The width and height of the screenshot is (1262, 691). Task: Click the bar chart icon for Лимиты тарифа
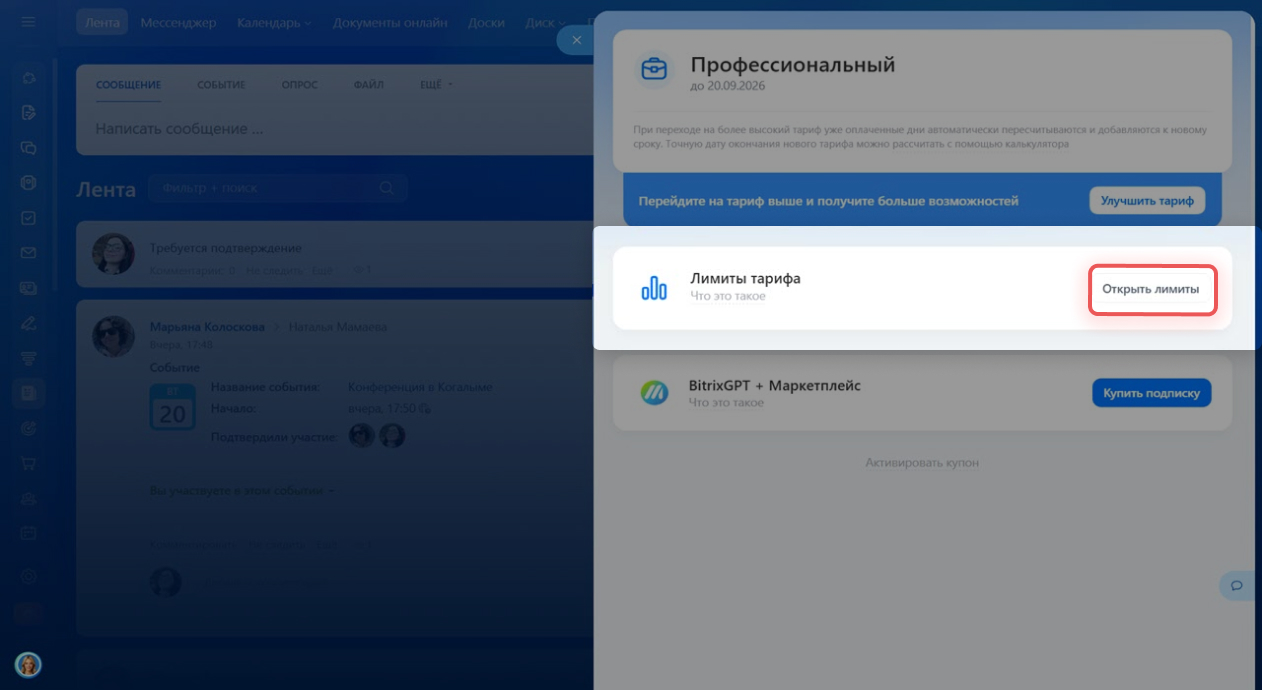[x=653, y=289]
